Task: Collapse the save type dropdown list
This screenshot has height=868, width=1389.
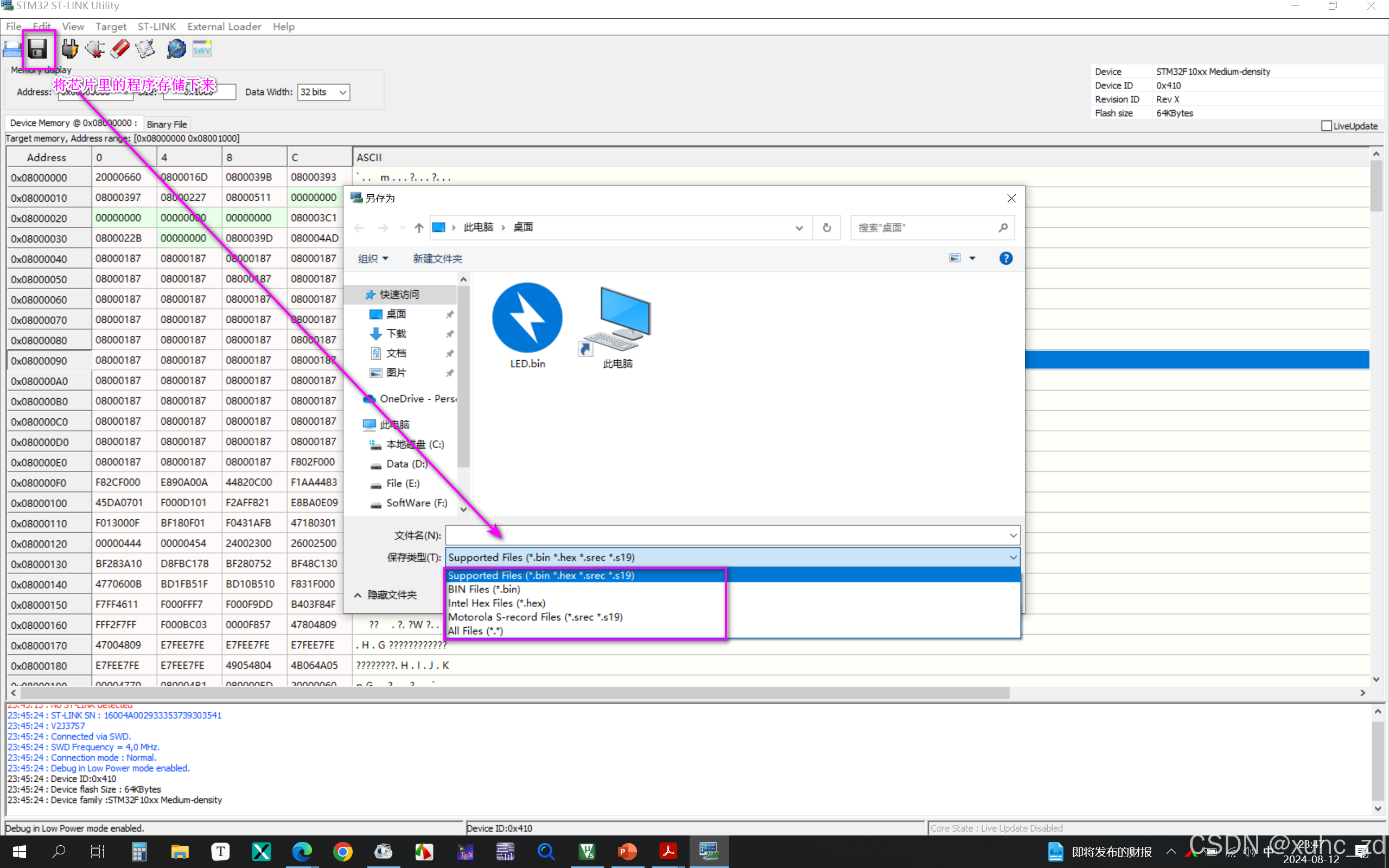Action: point(1013,557)
